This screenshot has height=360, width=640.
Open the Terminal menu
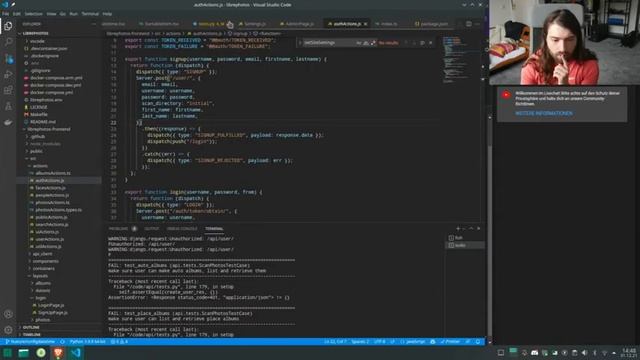90,14
